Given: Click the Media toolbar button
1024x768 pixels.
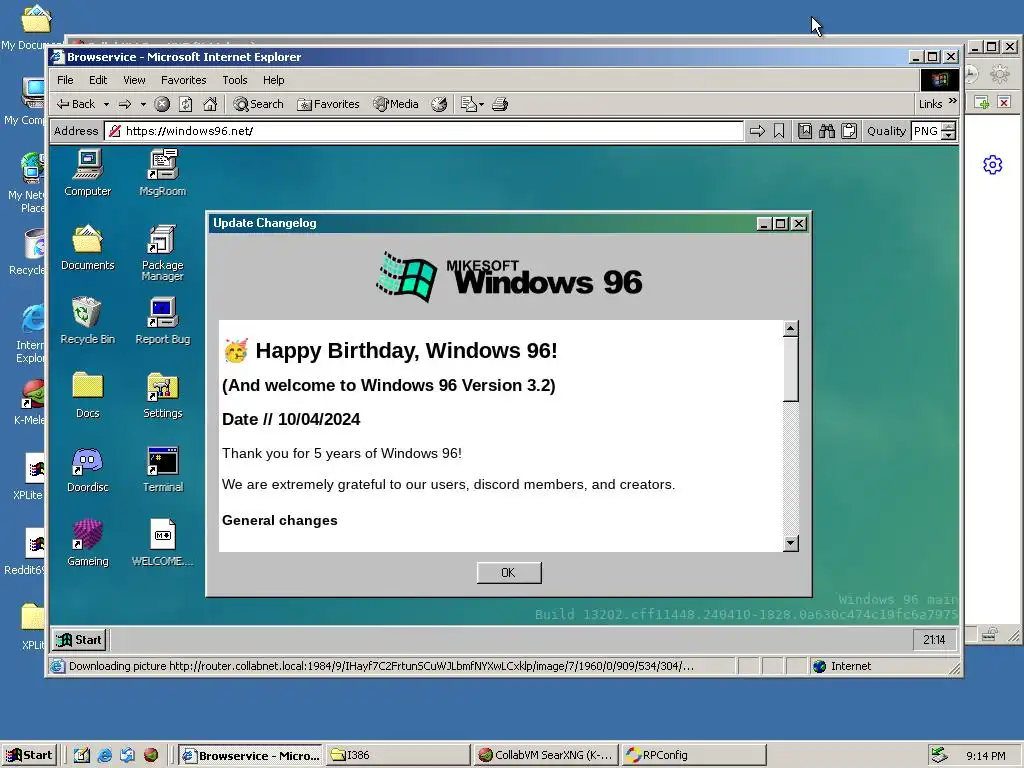Looking at the screenshot, I should [x=396, y=104].
